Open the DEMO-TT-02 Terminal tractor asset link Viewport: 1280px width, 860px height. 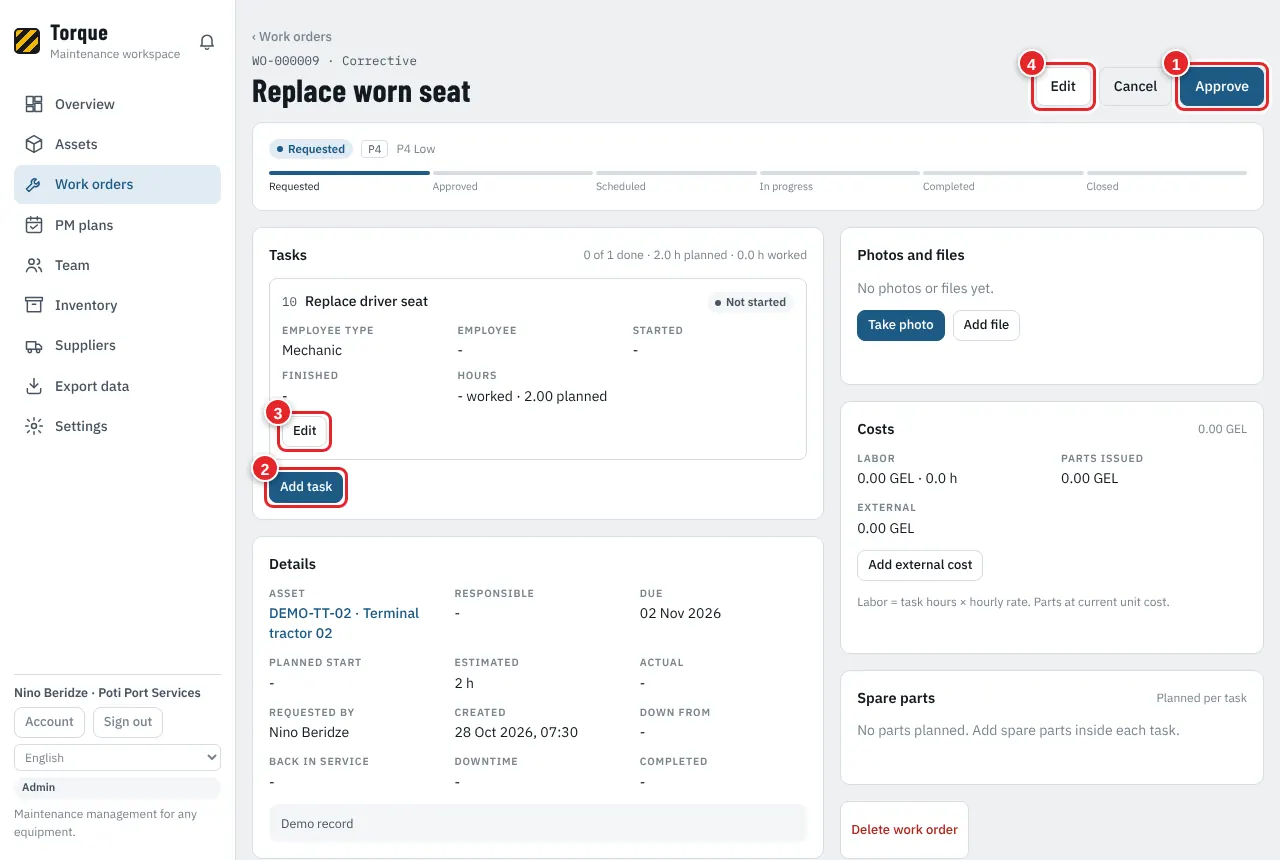pos(344,623)
